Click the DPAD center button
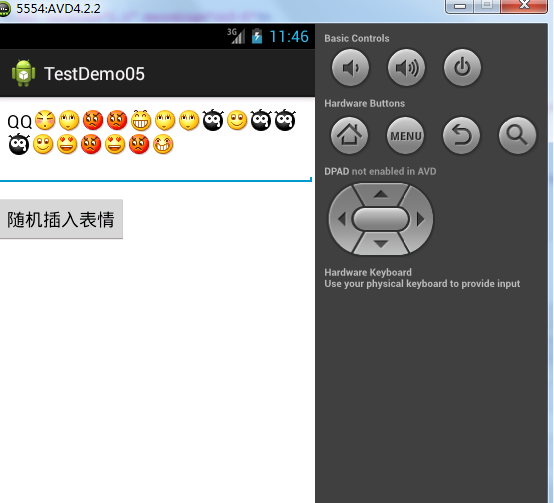This screenshot has height=503, width=554. point(381,219)
